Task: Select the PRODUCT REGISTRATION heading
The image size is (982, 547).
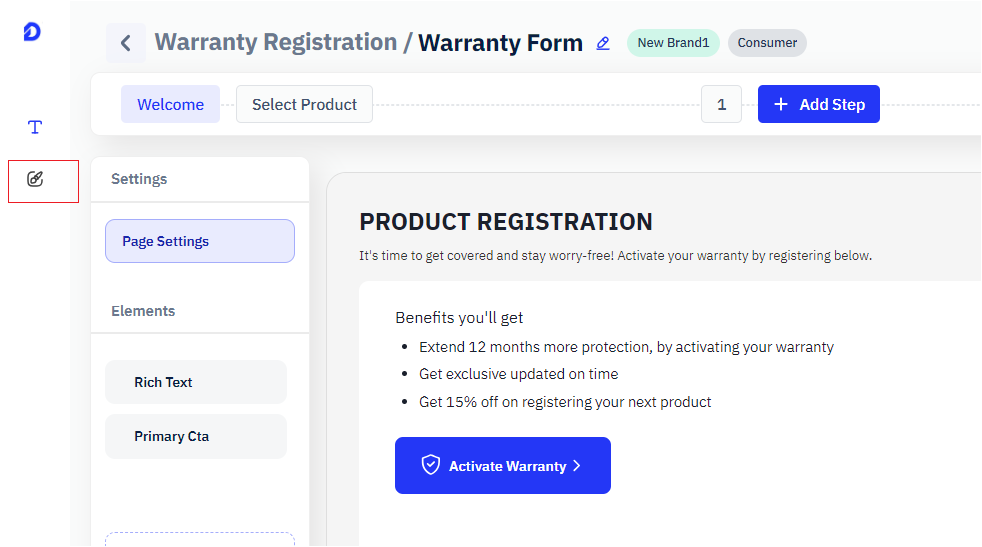Action: 506,222
